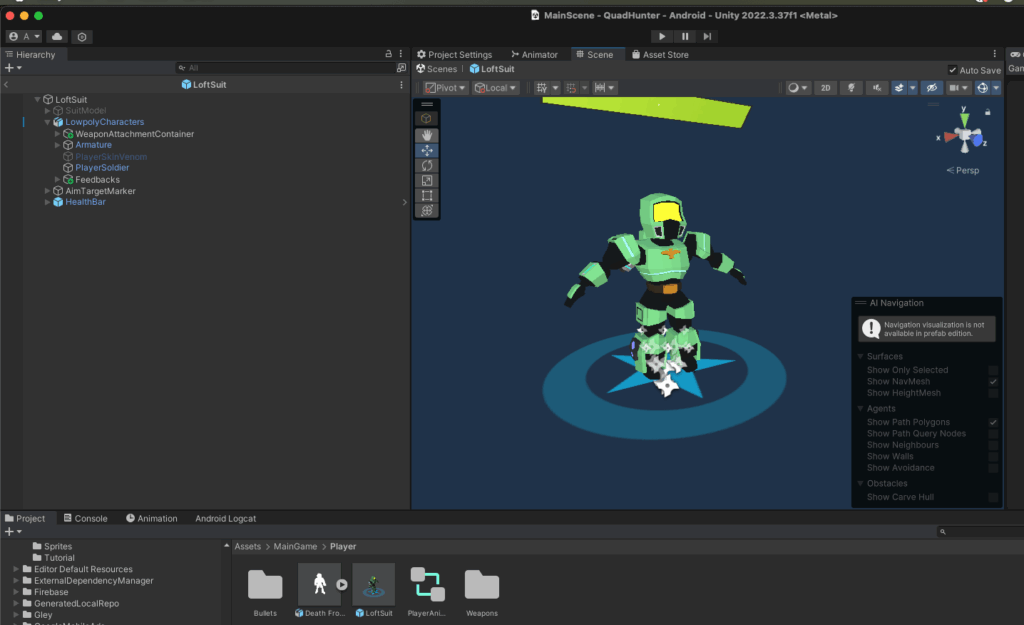Select the Transform tool
Viewport: 1024px width, 625px height.
[427, 210]
